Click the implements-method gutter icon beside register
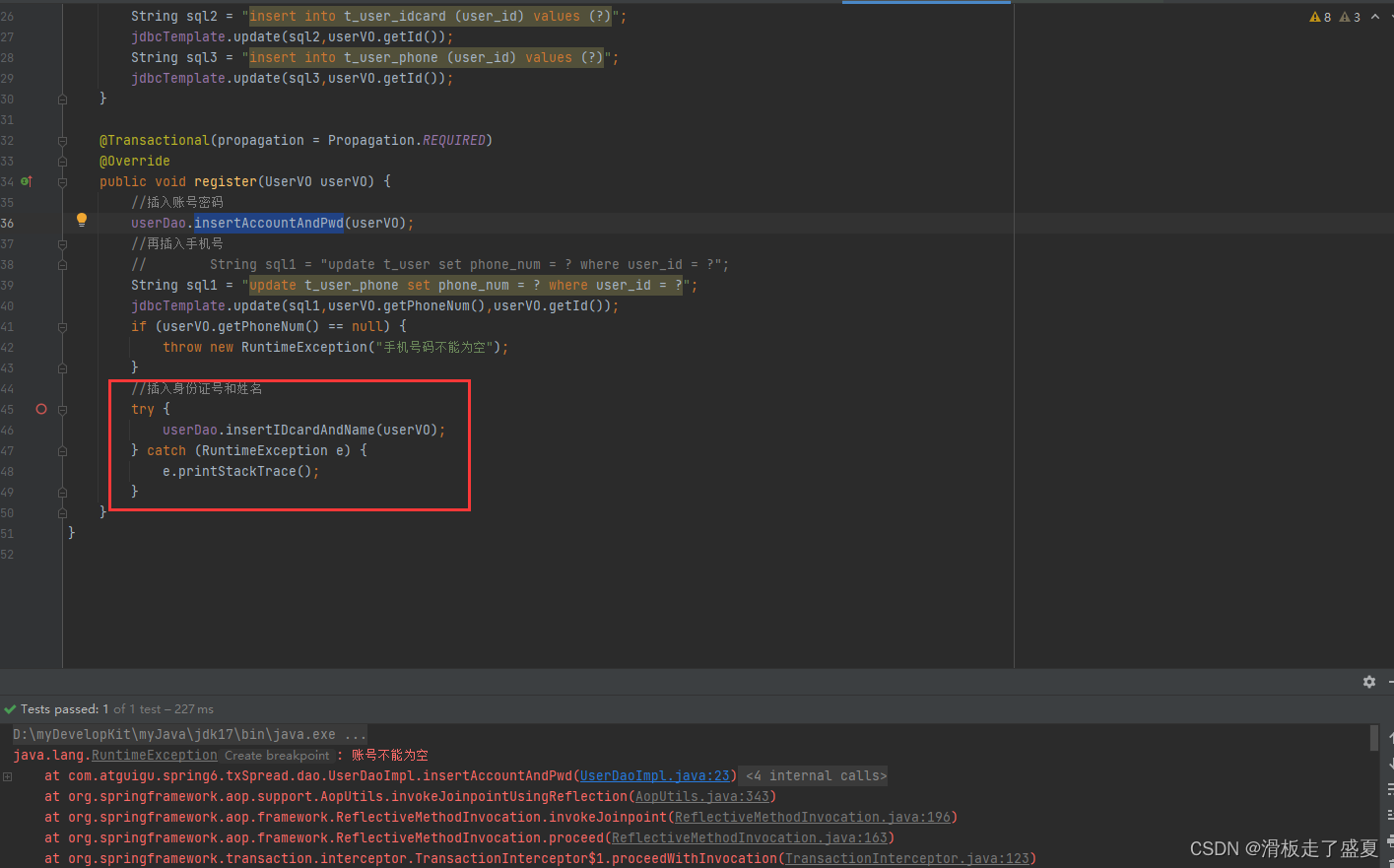Screen dimensions: 1394x868 [x=27, y=181]
